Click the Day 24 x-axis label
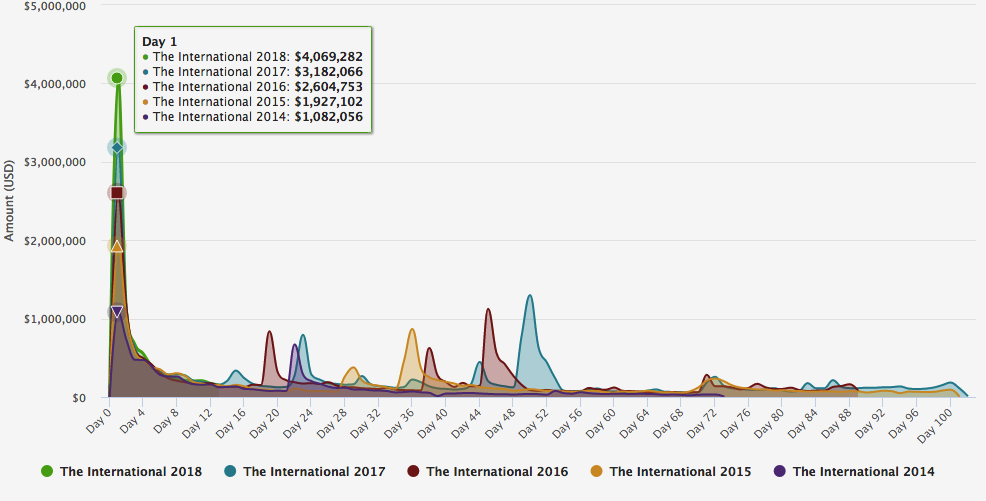Screen dimensions: 986x501 [x=298, y=422]
